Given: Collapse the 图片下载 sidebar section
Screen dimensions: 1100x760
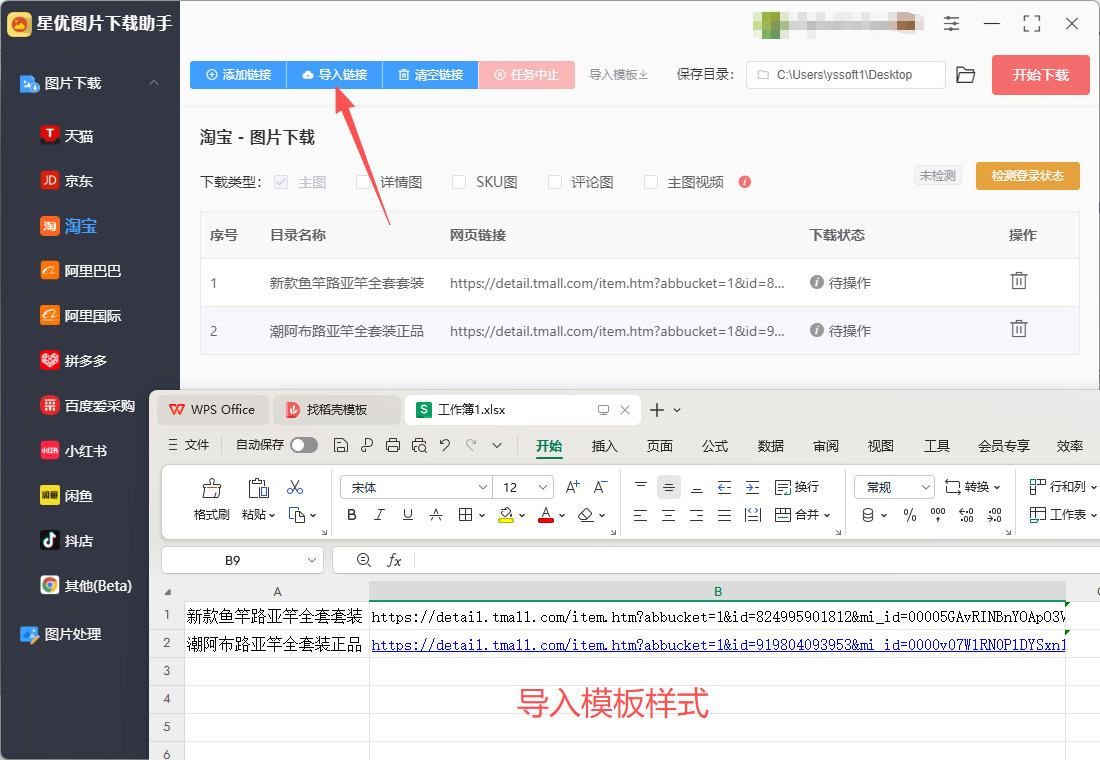Looking at the screenshot, I should pyautogui.click(x=154, y=83).
